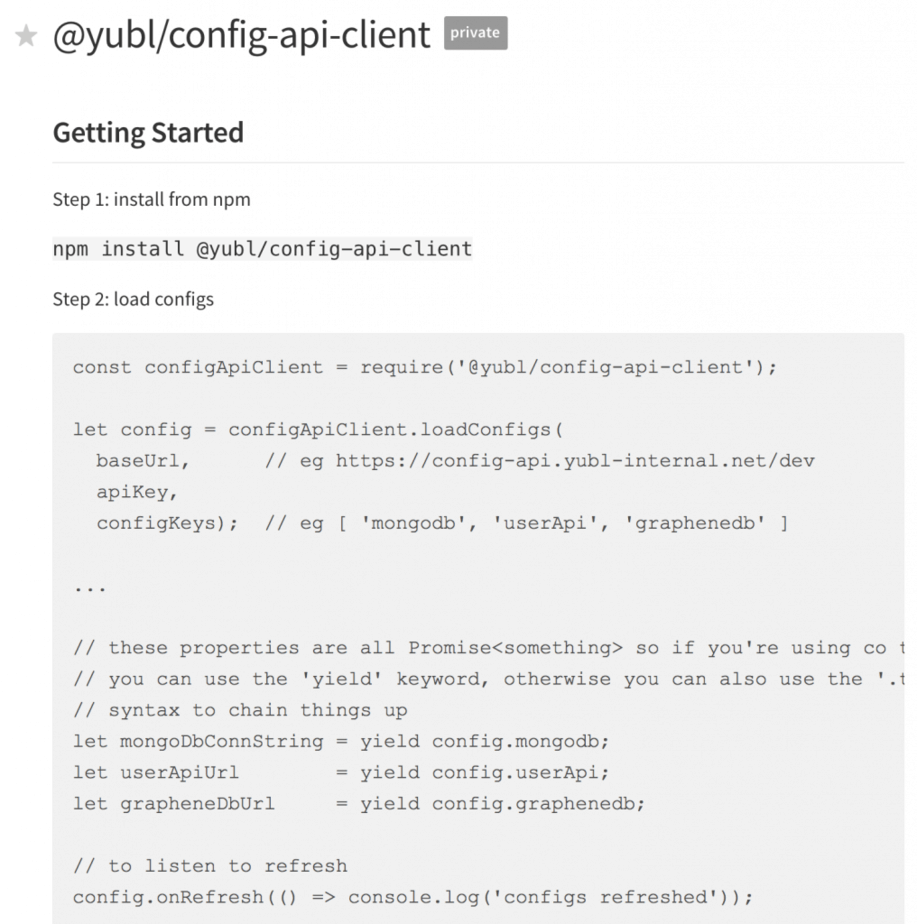Screen dimensions: 917x924
Task: Click the userApiUrl assignment line
Action: coord(341,772)
